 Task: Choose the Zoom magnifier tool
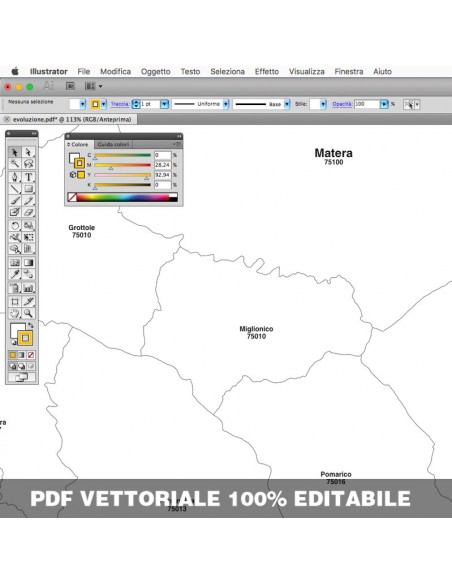pos(28,313)
